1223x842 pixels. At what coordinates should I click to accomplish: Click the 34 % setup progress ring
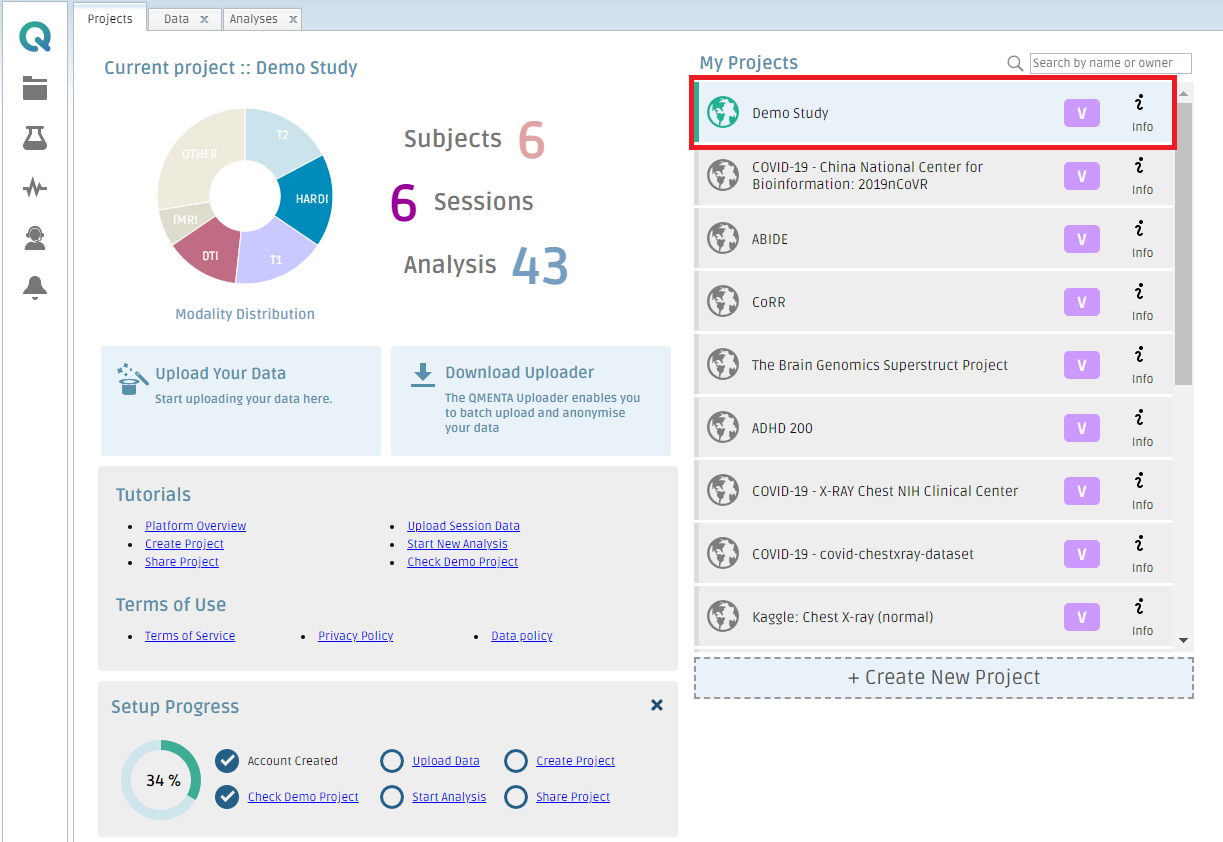(161, 780)
